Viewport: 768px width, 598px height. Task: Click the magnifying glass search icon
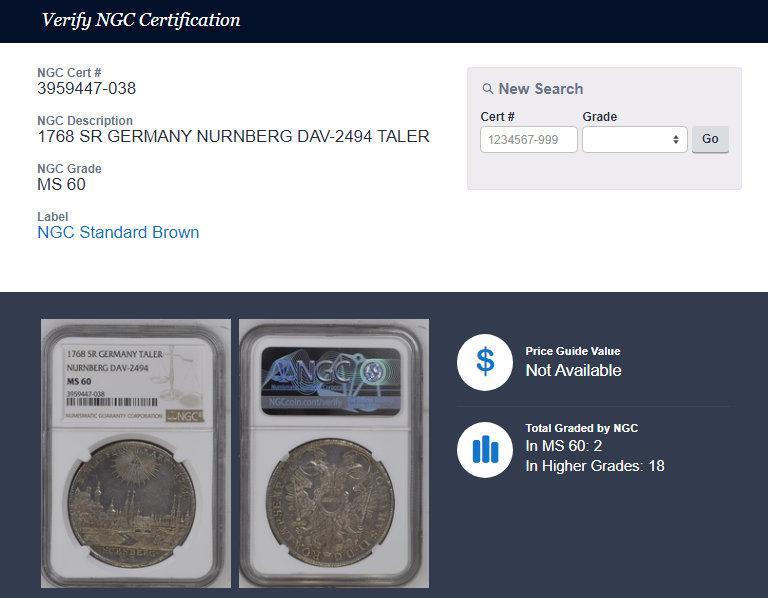click(x=487, y=89)
